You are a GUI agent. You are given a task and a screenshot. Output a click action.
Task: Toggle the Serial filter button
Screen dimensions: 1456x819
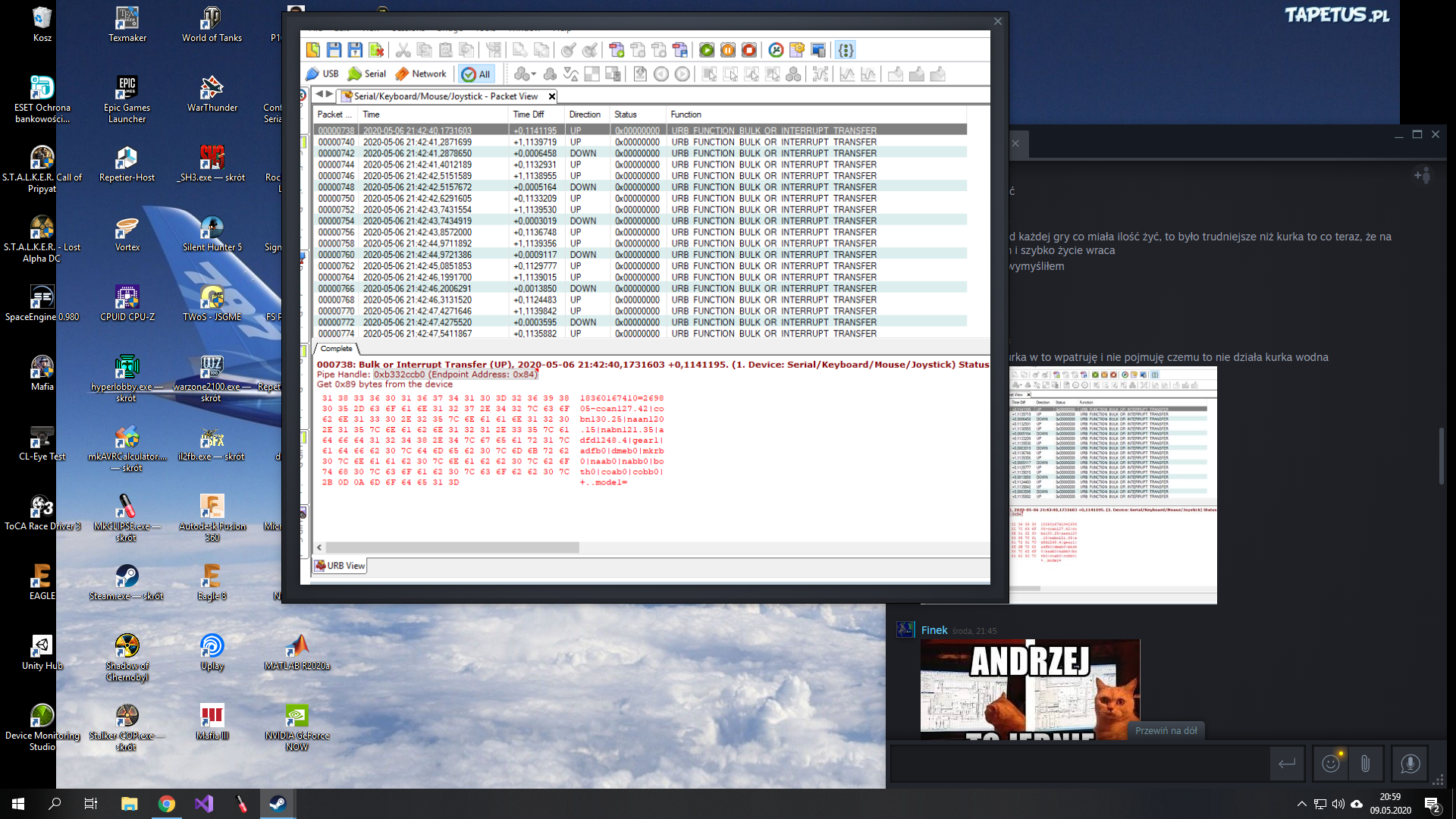[x=367, y=74]
